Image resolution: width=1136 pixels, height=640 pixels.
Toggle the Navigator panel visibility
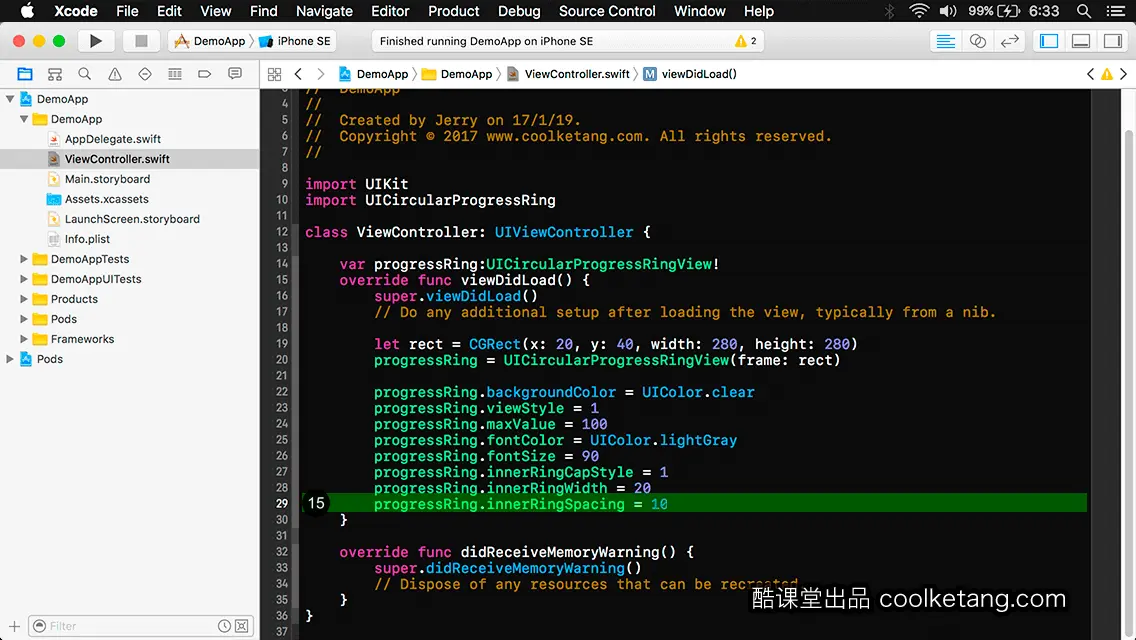[x=1048, y=41]
